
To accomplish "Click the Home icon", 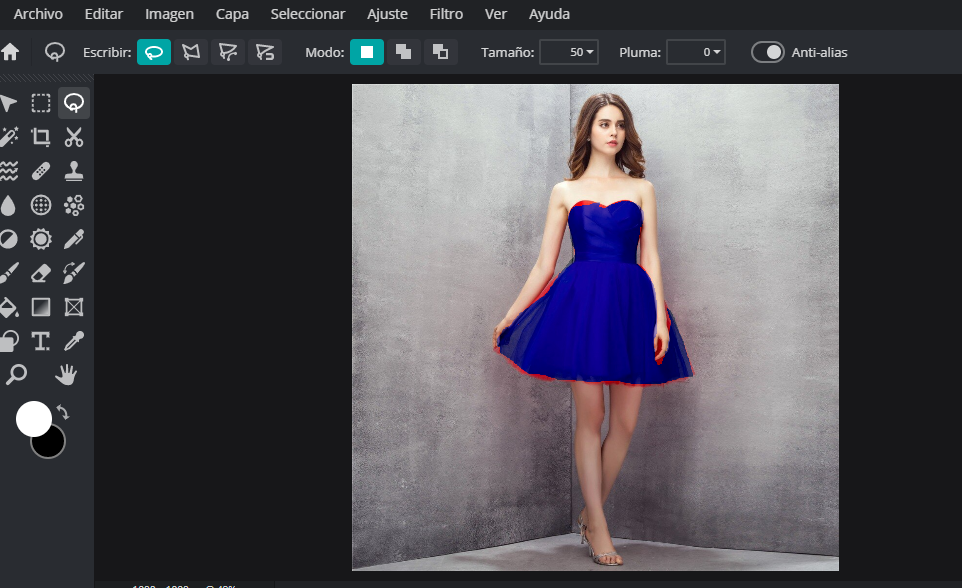I will pyautogui.click(x=11, y=52).
